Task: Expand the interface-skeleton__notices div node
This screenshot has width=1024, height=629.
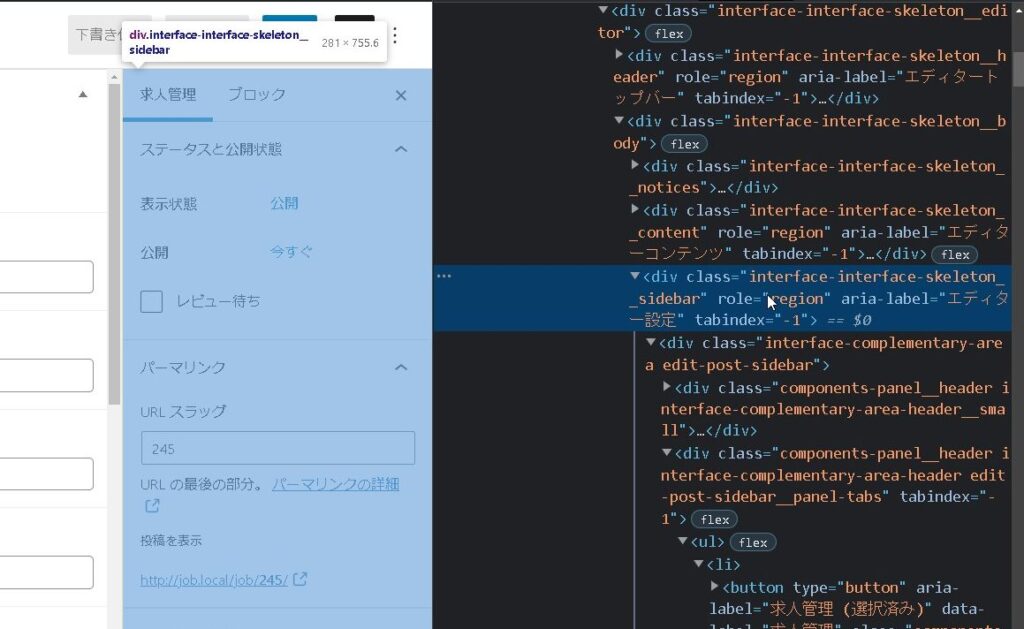Action: (x=635, y=165)
